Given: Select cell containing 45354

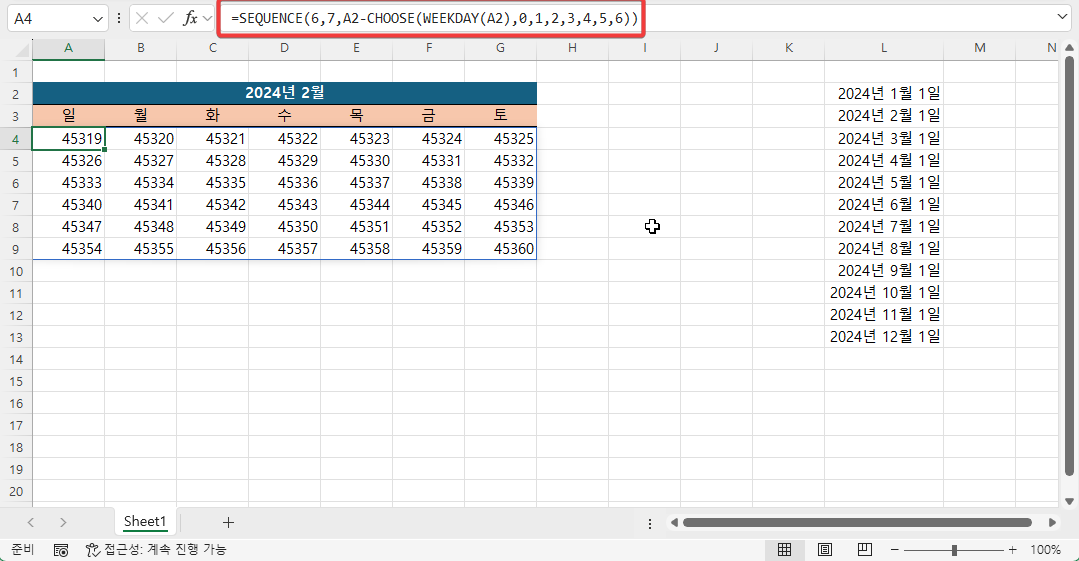Looking at the screenshot, I should click(x=68, y=248).
